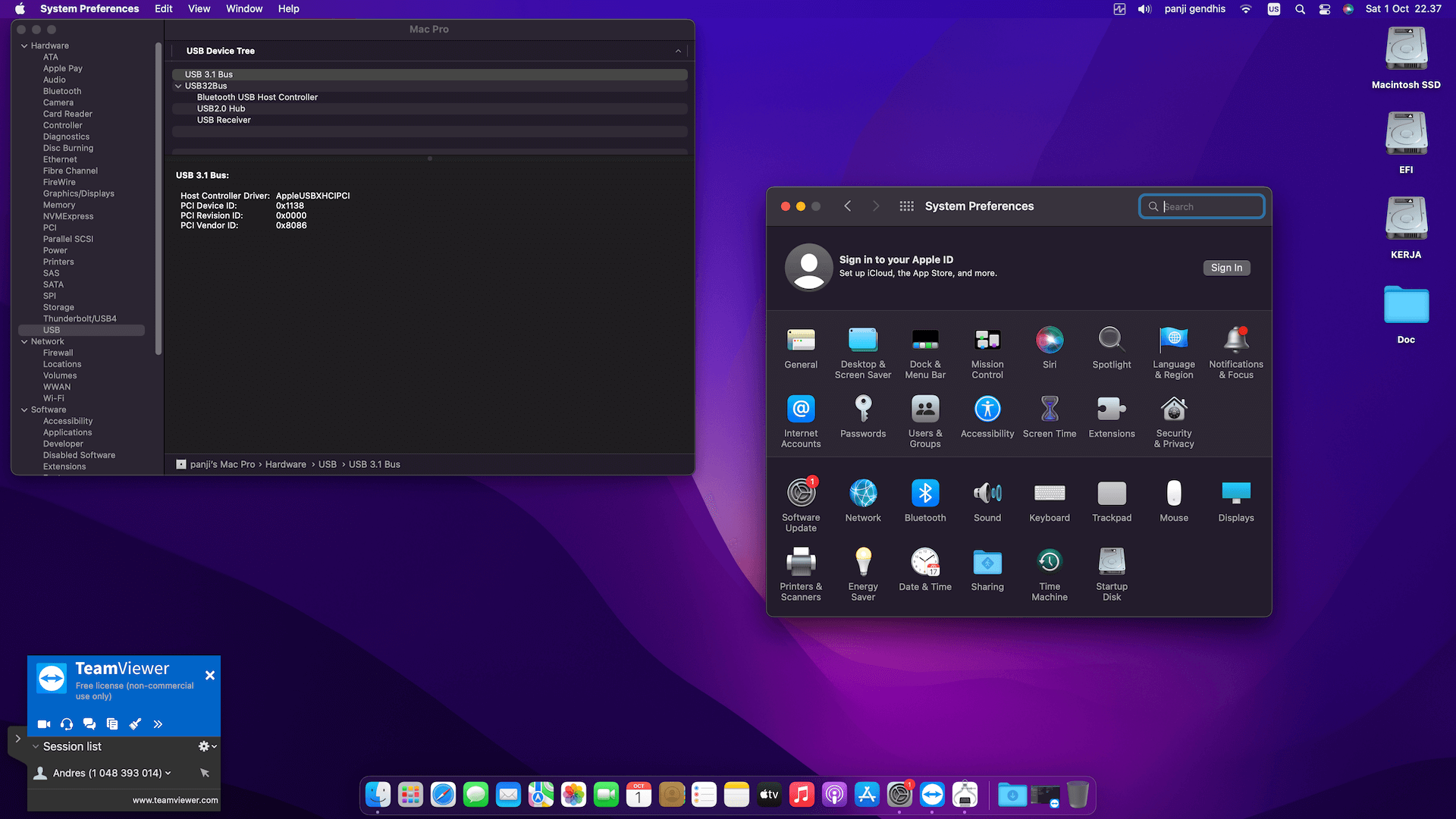Show all preferences grid button
The image size is (1456, 819).
(x=906, y=206)
